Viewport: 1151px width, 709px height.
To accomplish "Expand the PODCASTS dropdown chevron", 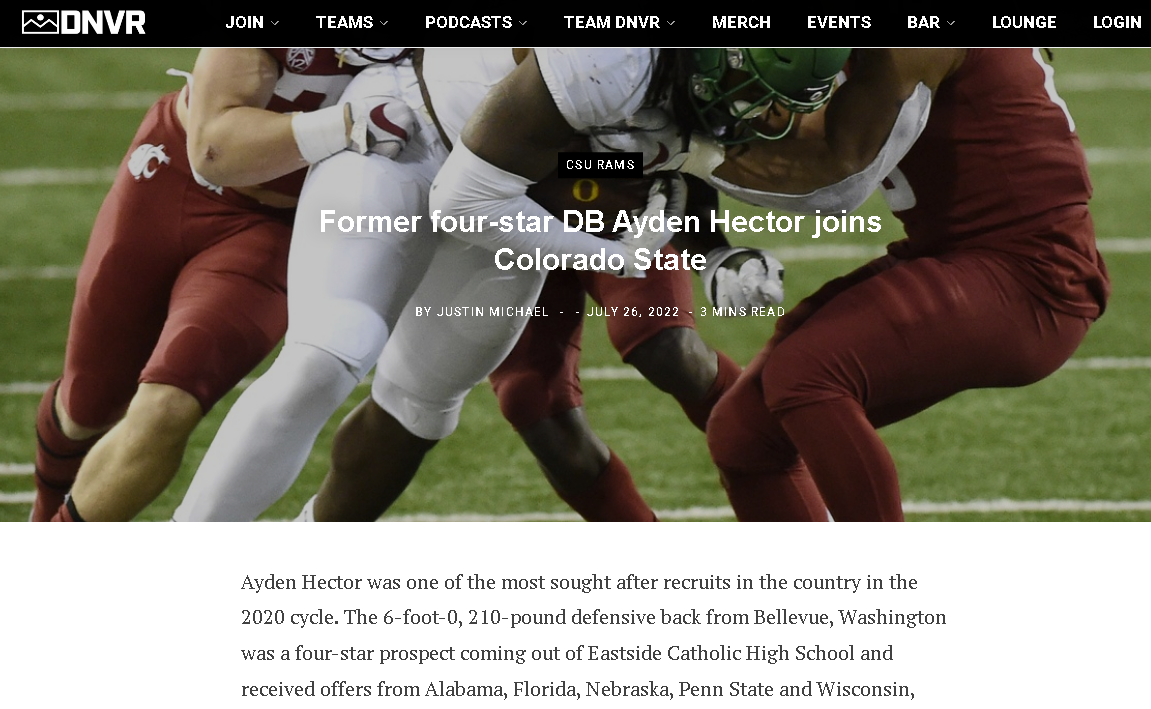I will point(523,23).
